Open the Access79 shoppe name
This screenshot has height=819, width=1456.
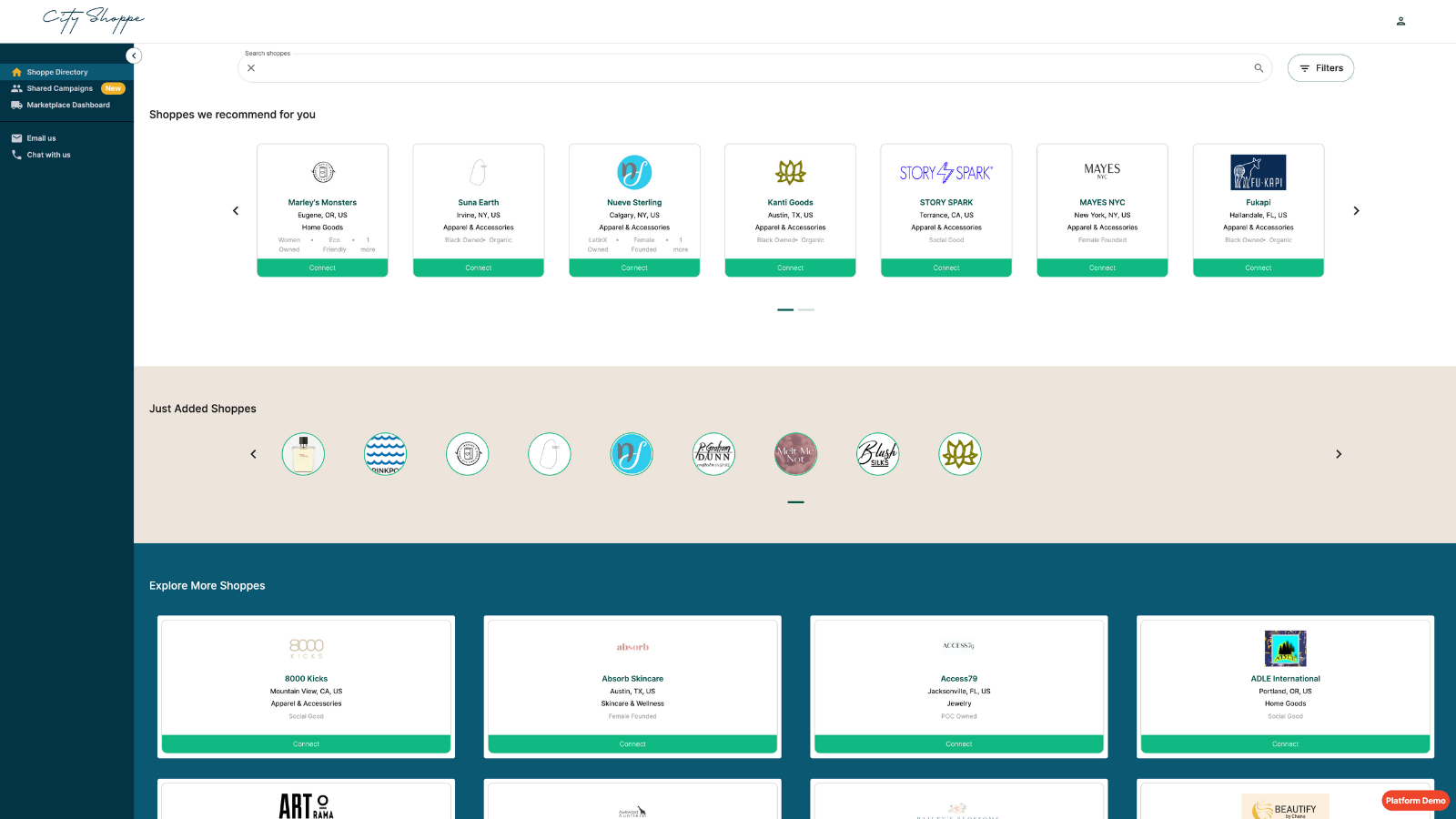tap(959, 679)
